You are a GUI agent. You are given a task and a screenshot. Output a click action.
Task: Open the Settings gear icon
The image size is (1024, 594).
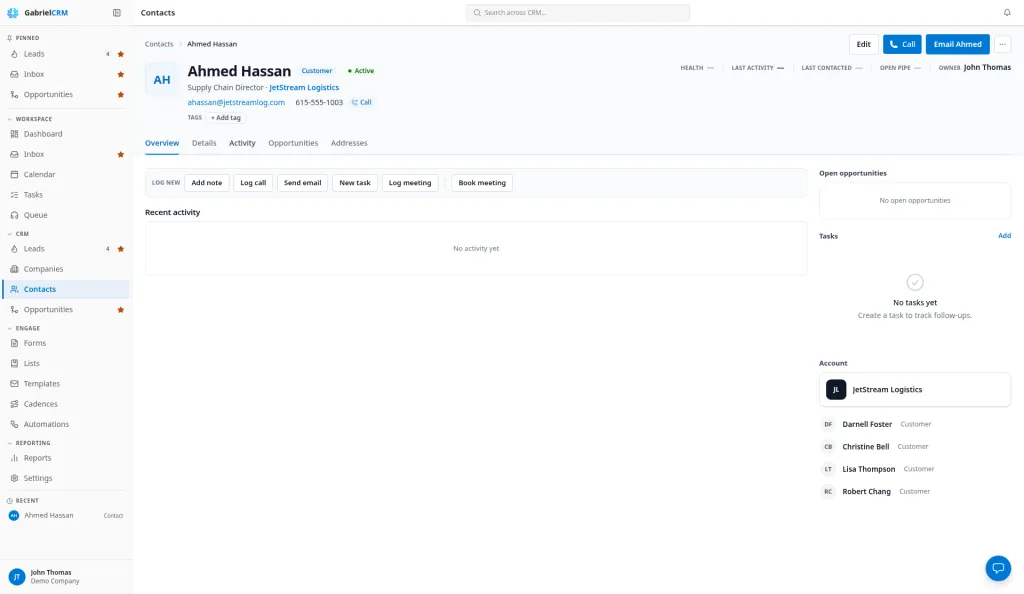tap(14, 478)
